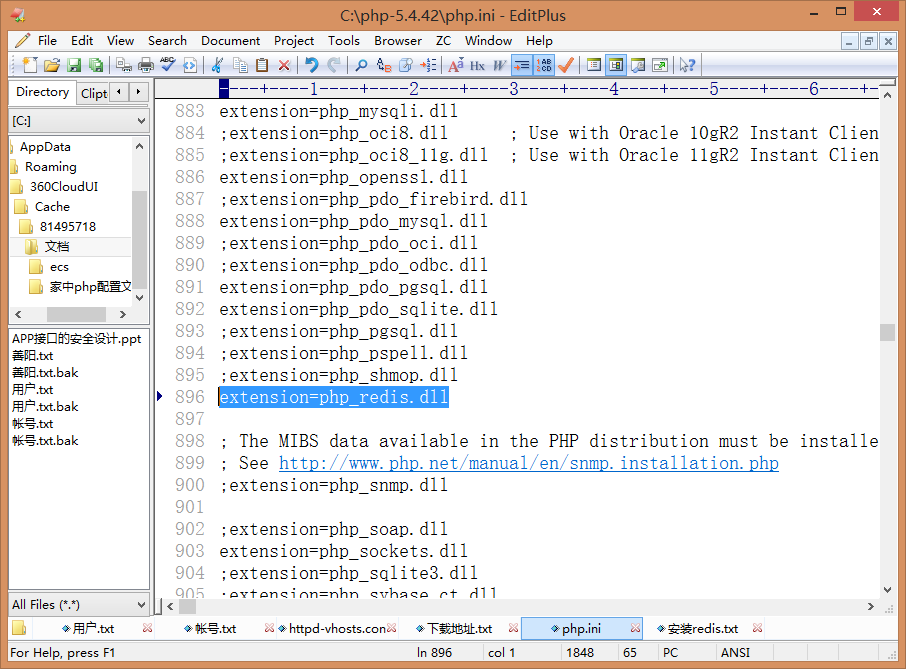Image resolution: width=906 pixels, height=669 pixels.
Task: Click the Find magnifier icon
Action: 361,65
